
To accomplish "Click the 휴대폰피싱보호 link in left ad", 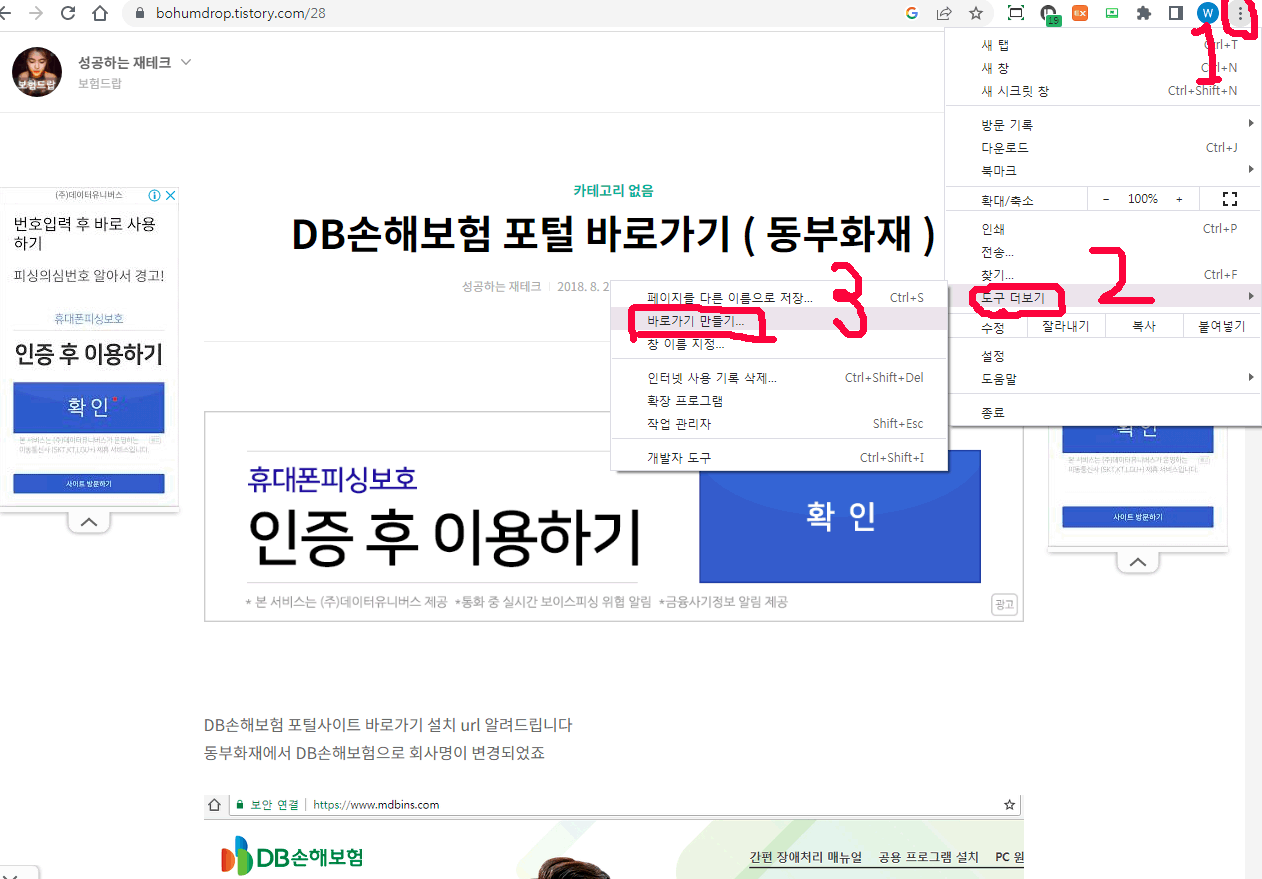I will coord(89,318).
